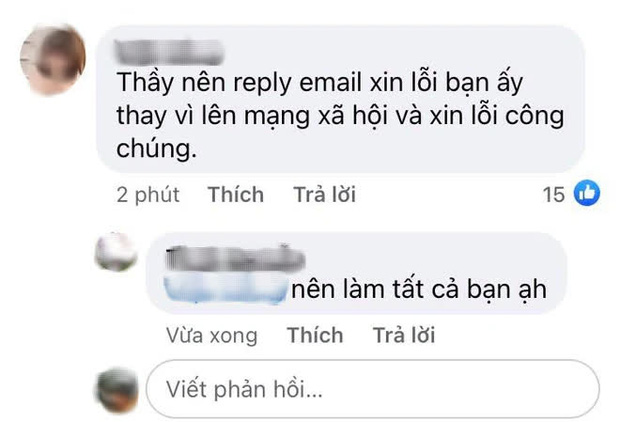Like the reply 'nên làm tất cả bạn ạh'
Image resolution: width=620 pixels, height=422 pixels.
315,335
